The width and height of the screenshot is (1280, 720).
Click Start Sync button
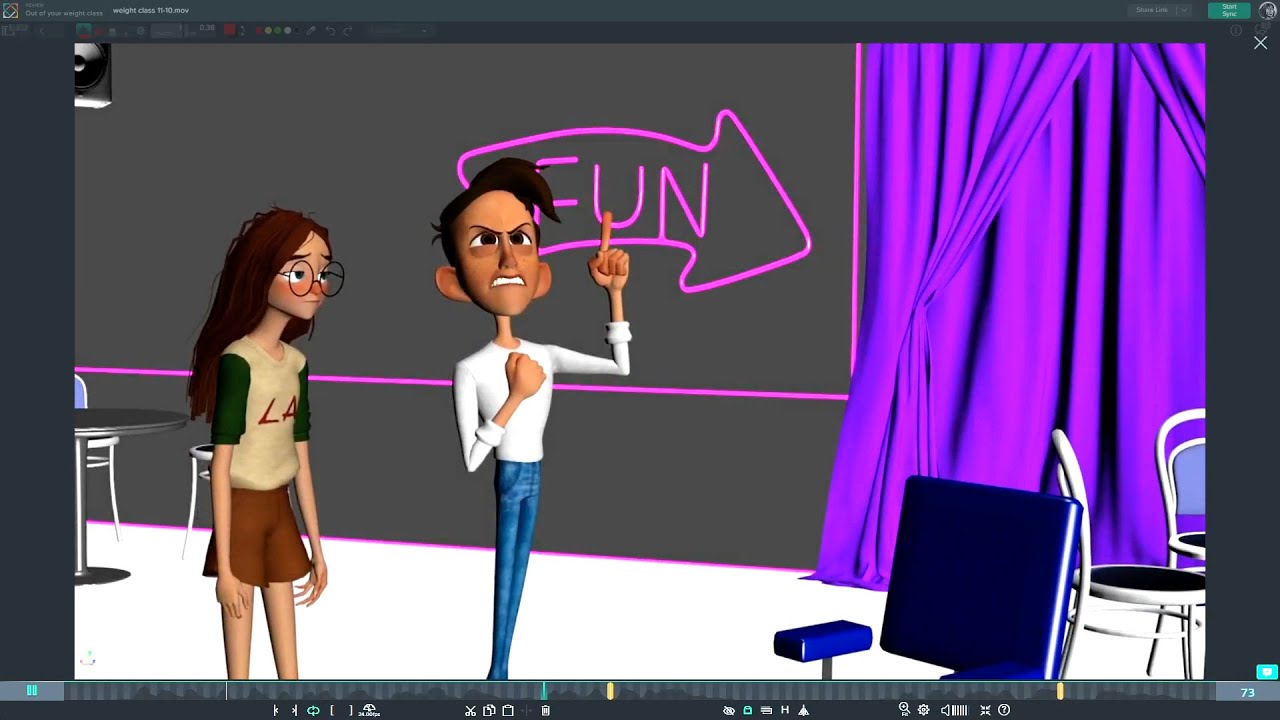pyautogui.click(x=1229, y=10)
